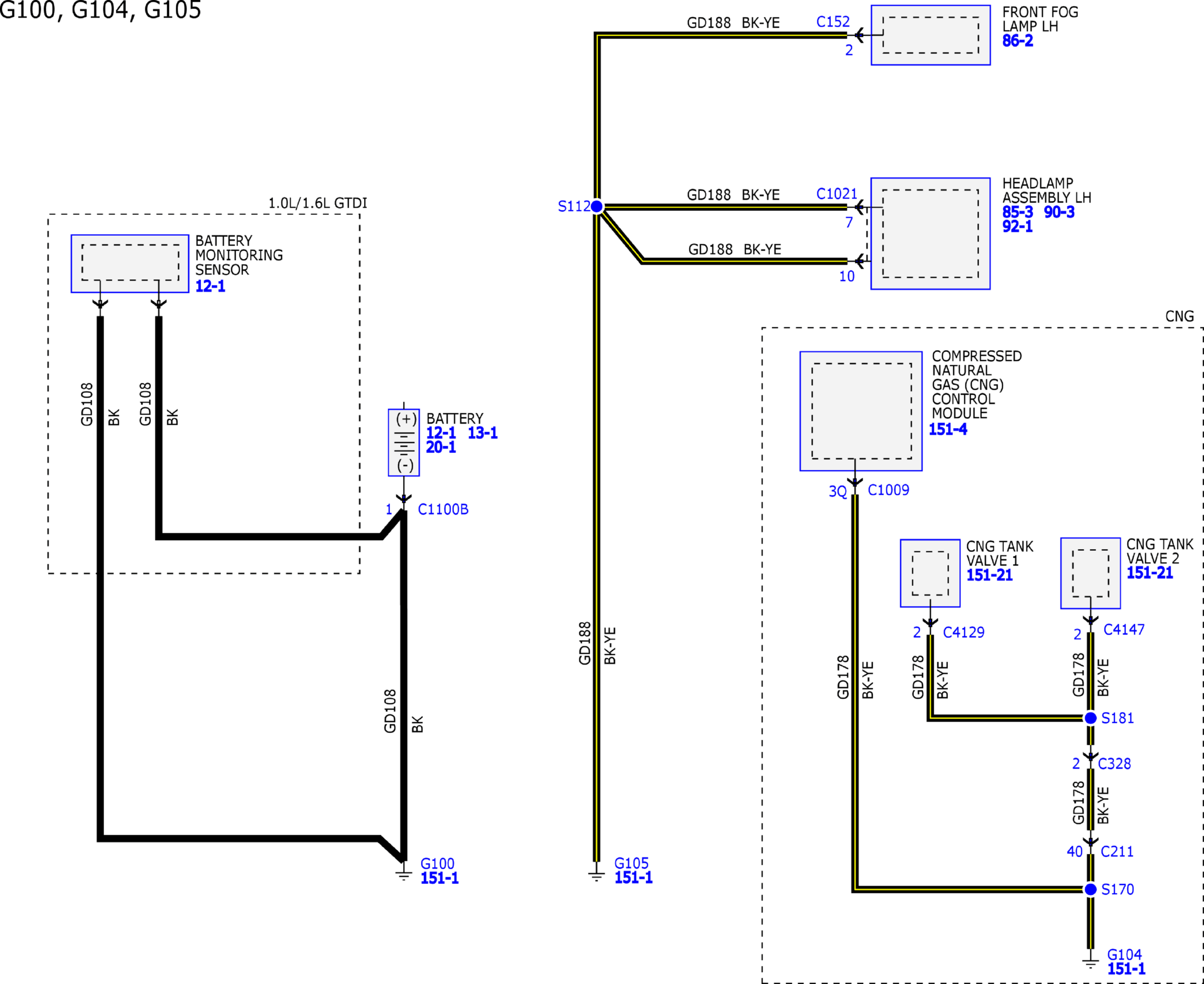
Task: Click connector label C1021
Action: pos(836,194)
